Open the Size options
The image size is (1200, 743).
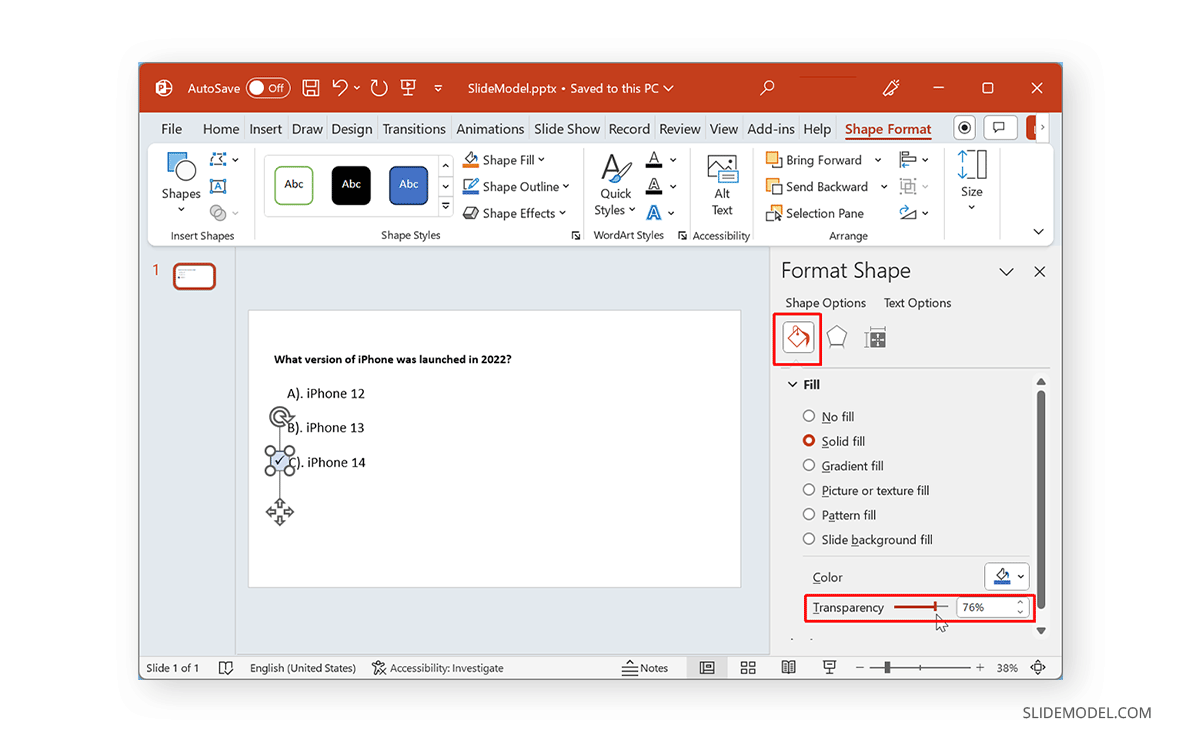[x=972, y=181]
